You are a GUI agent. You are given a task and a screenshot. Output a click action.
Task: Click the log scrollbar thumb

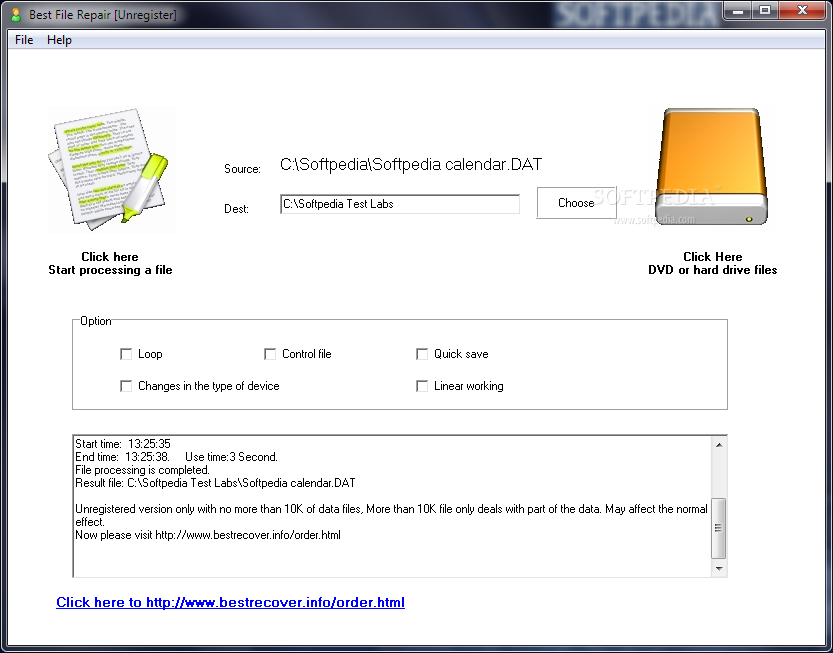[x=719, y=528]
